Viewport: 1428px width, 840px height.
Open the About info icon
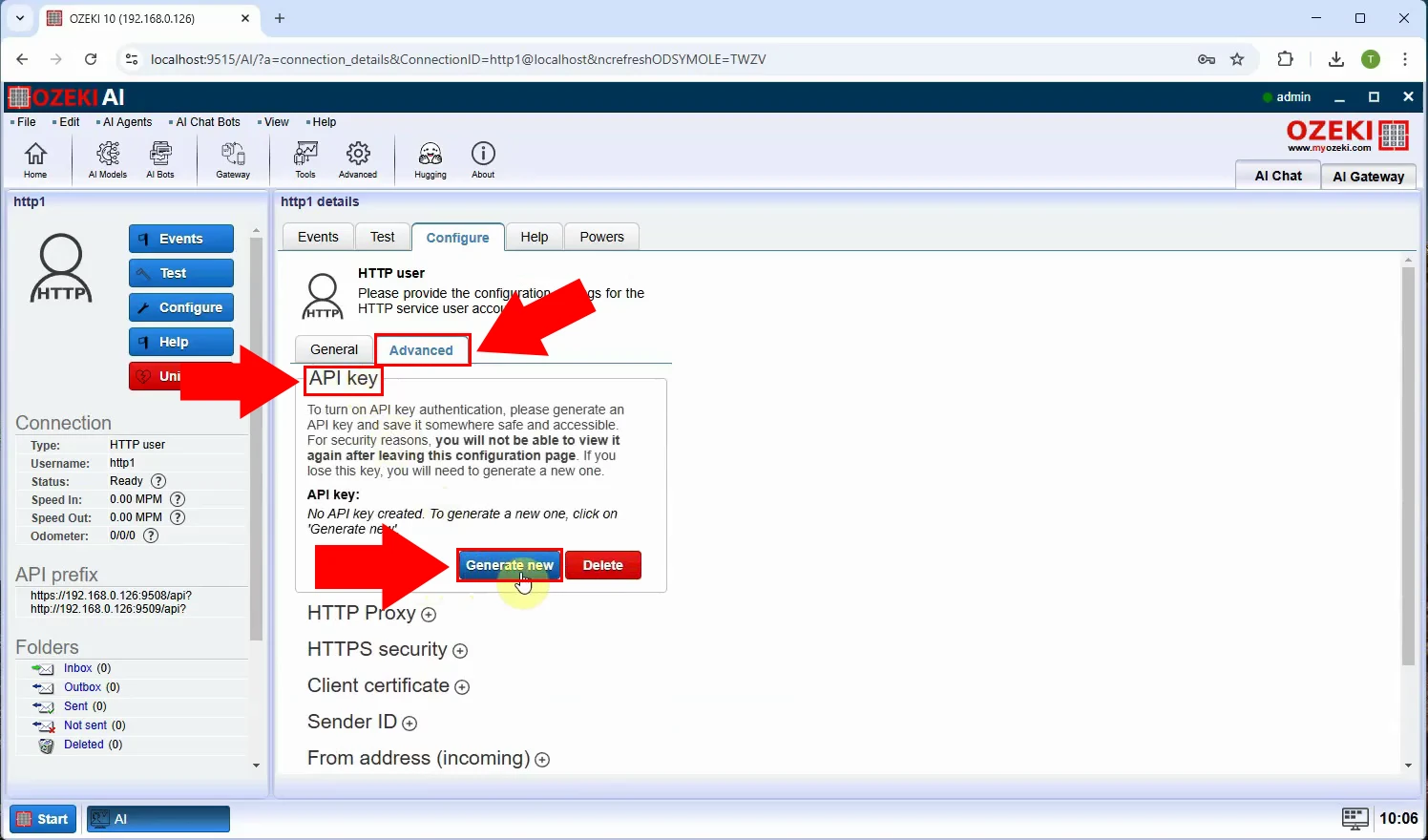[483, 159]
